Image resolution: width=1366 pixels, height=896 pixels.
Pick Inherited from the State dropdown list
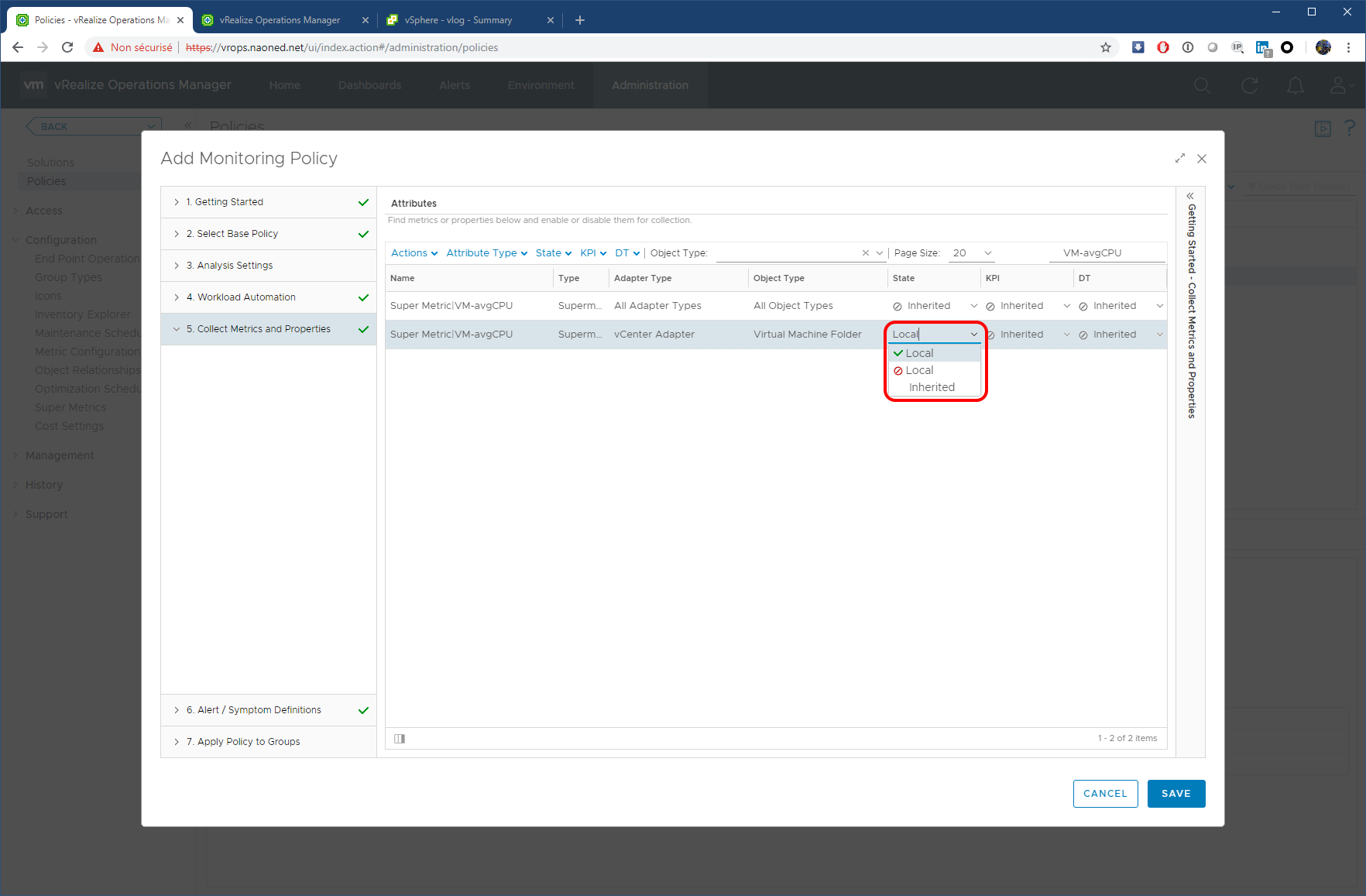(932, 387)
